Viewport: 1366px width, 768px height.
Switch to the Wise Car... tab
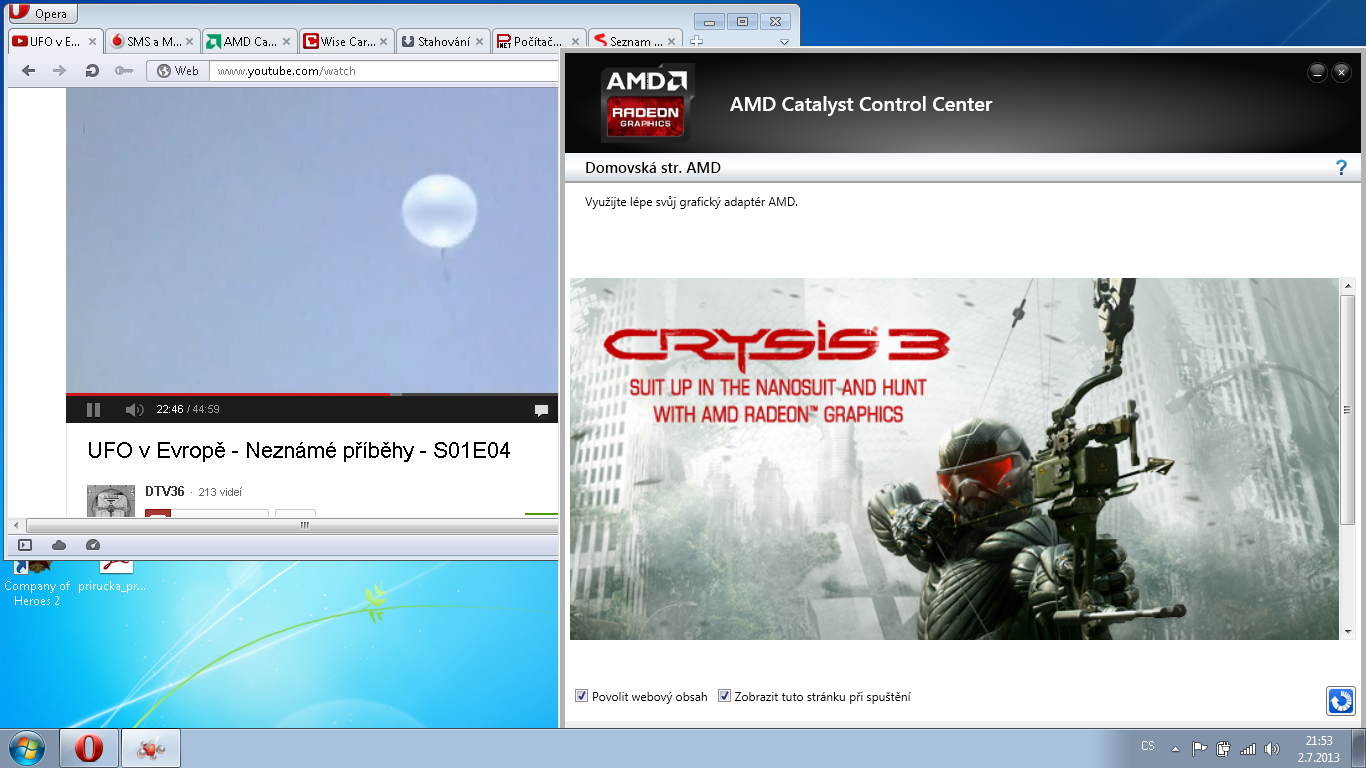pos(346,42)
